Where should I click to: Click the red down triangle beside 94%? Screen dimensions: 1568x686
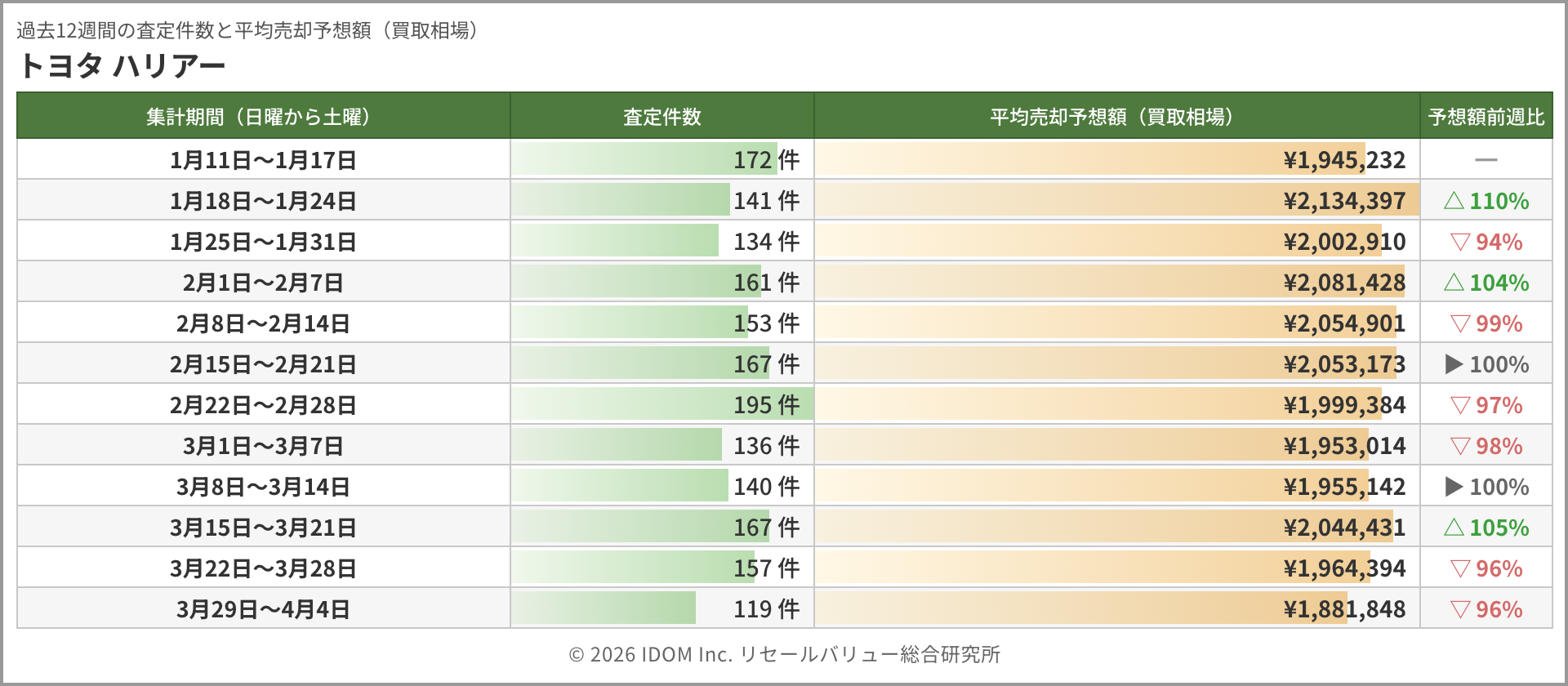pos(1460,242)
